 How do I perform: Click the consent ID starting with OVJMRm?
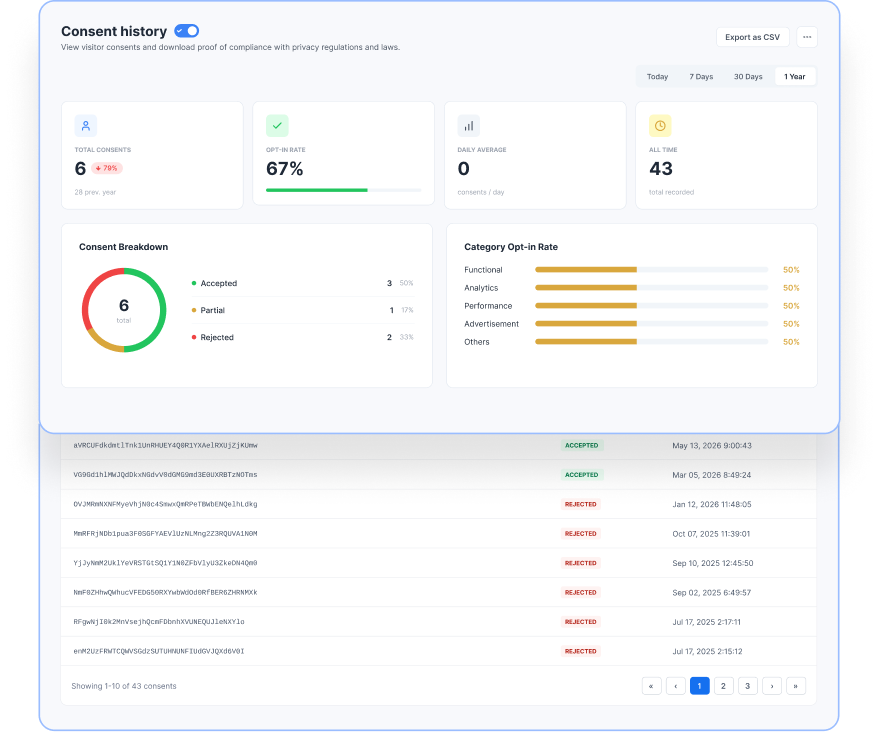point(165,504)
